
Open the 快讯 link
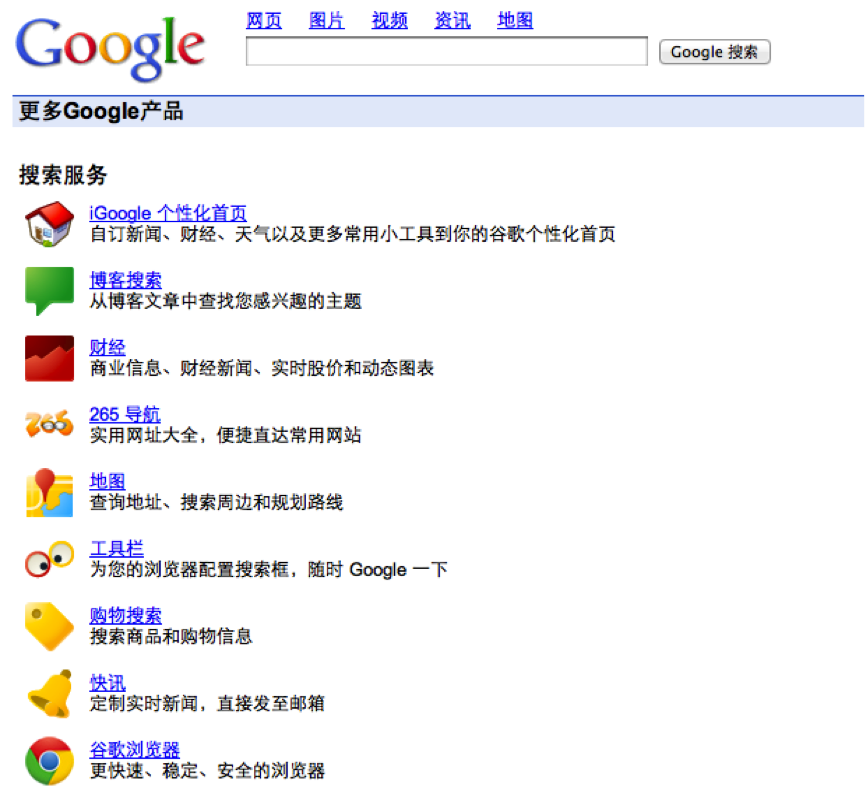click(x=108, y=683)
